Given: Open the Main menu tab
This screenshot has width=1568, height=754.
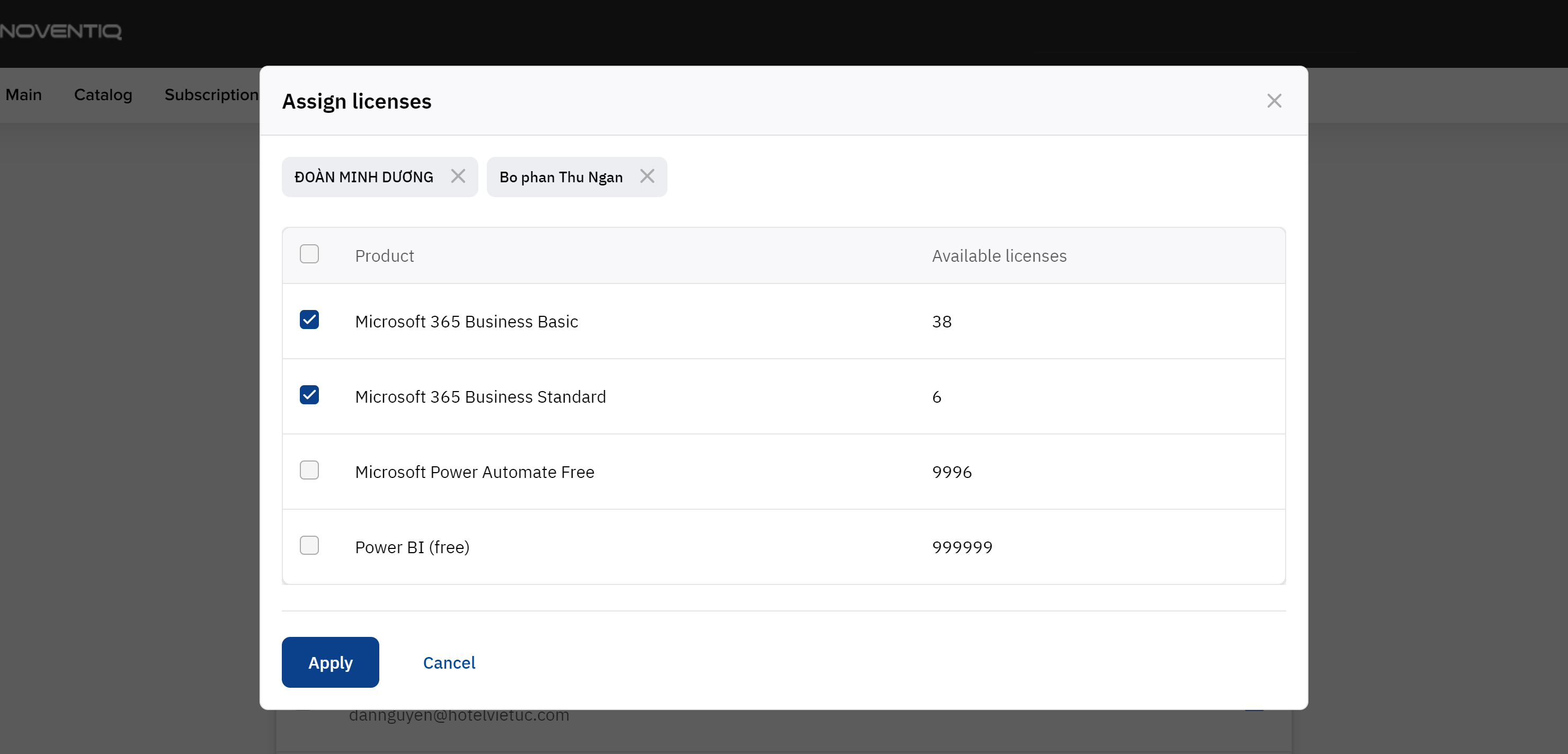Looking at the screenshot, I should pyautogui.click(x=24, y=95).
